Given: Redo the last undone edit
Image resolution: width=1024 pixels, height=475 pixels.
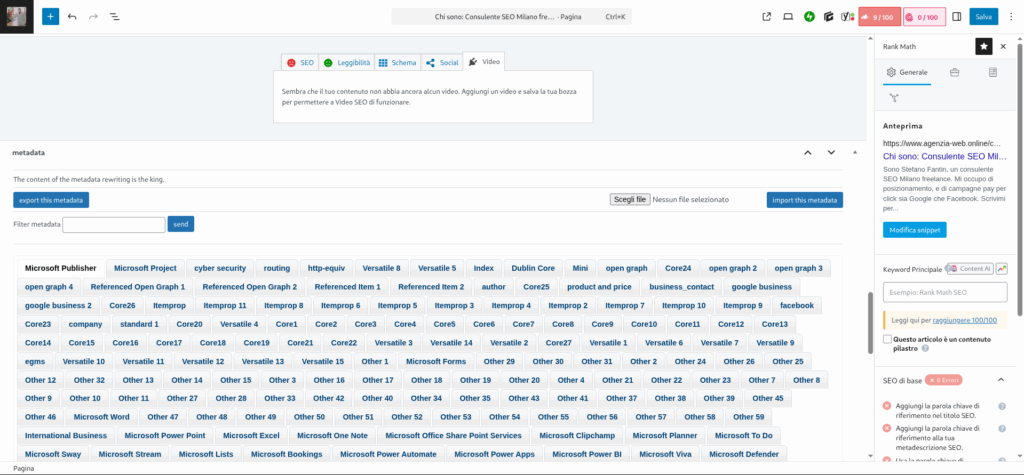Looking at the screenshot, I should 93,16.
